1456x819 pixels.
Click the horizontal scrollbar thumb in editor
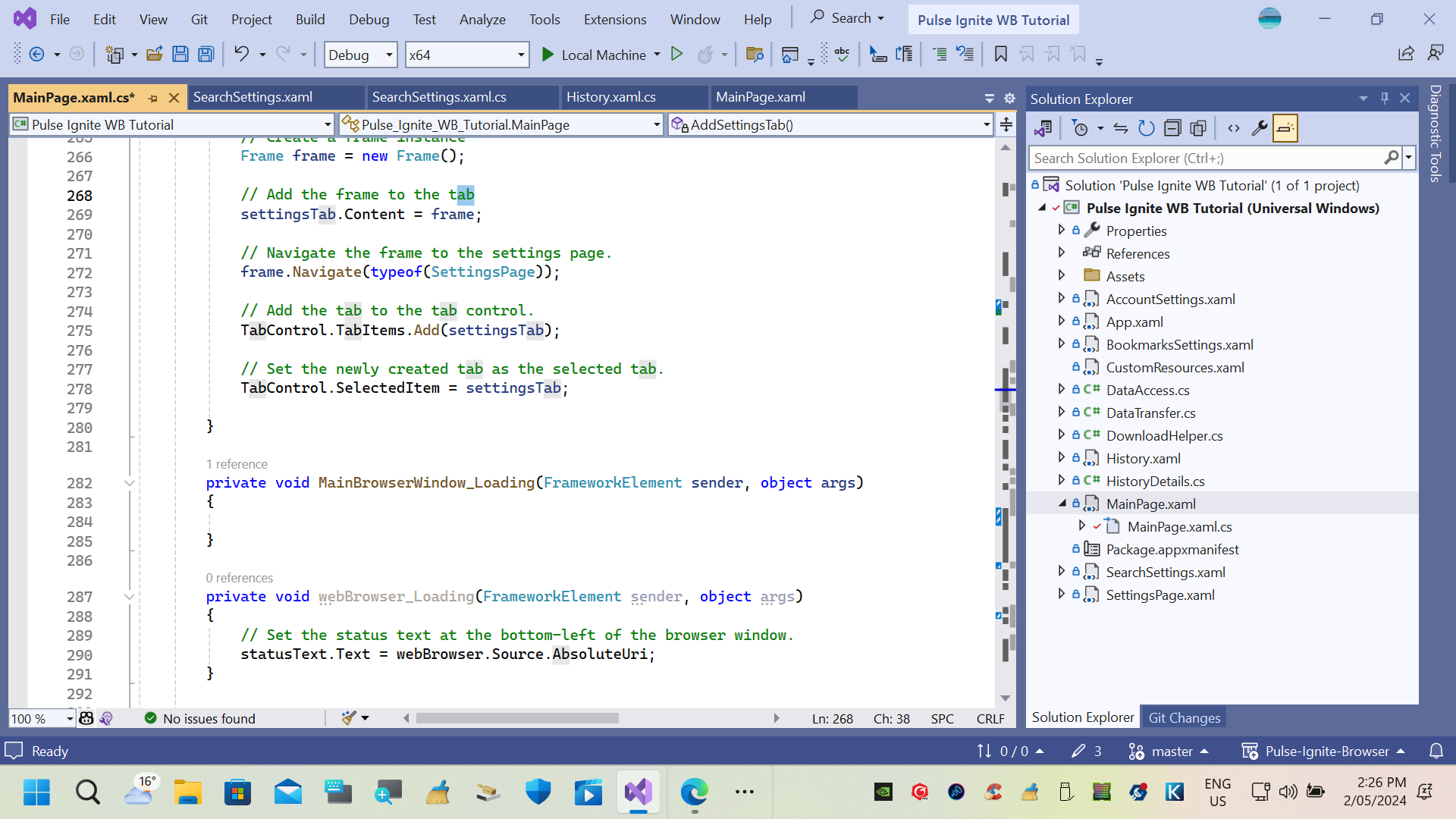click(x=517, y=718)
